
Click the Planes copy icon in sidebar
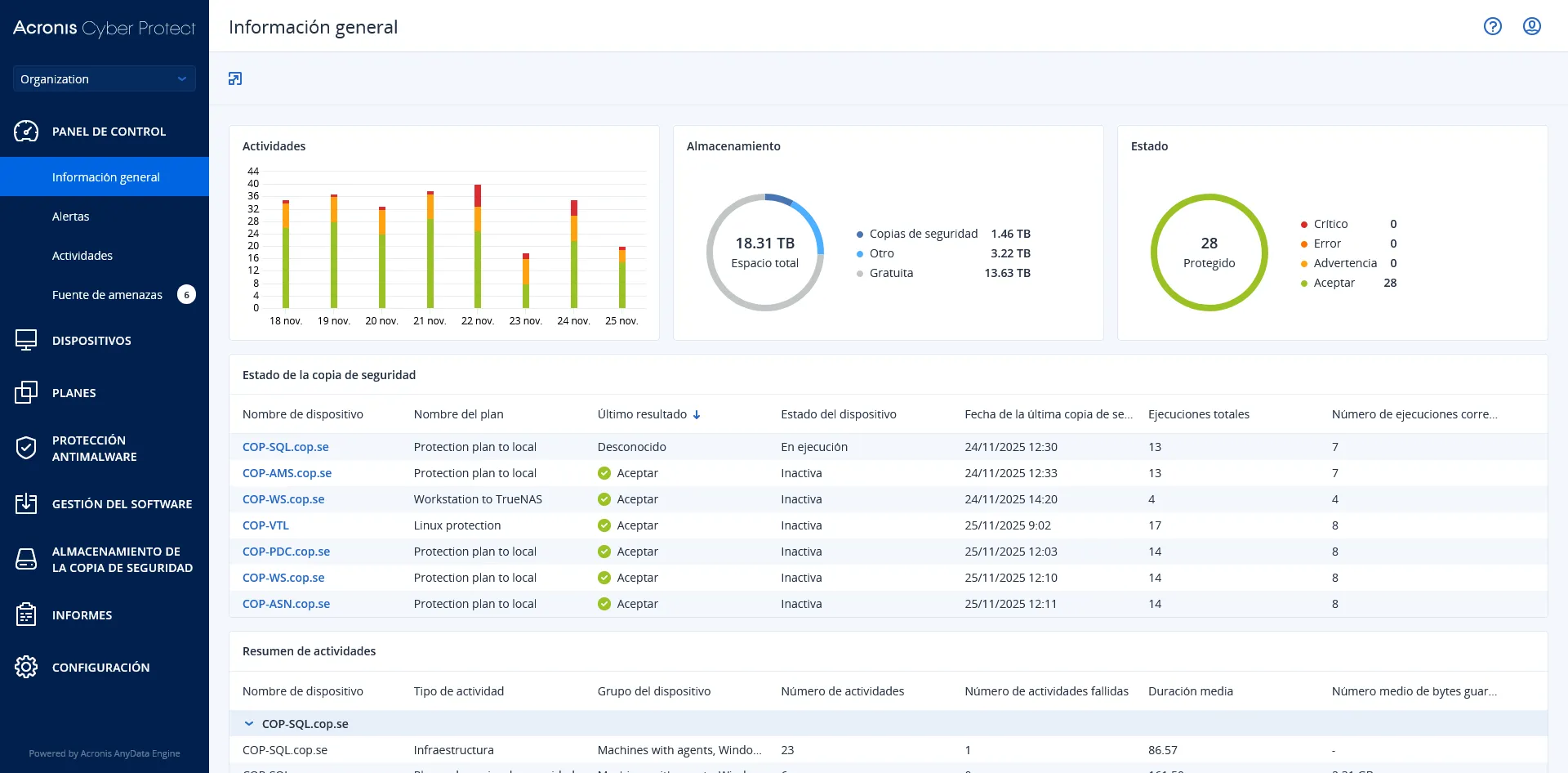coord(26,392)
